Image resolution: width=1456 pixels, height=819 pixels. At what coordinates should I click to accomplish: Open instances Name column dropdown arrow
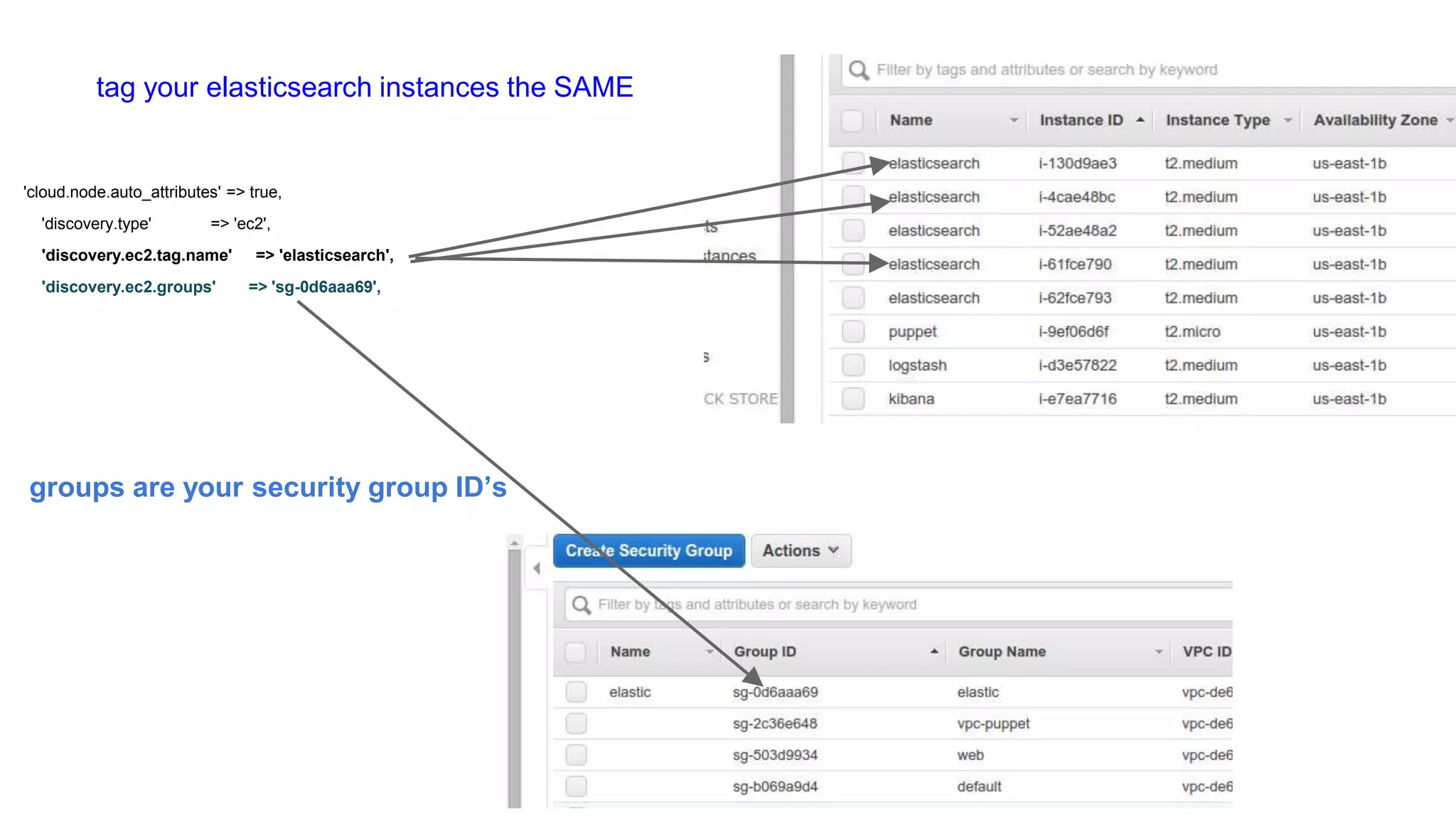click(x=1014, y=121)
